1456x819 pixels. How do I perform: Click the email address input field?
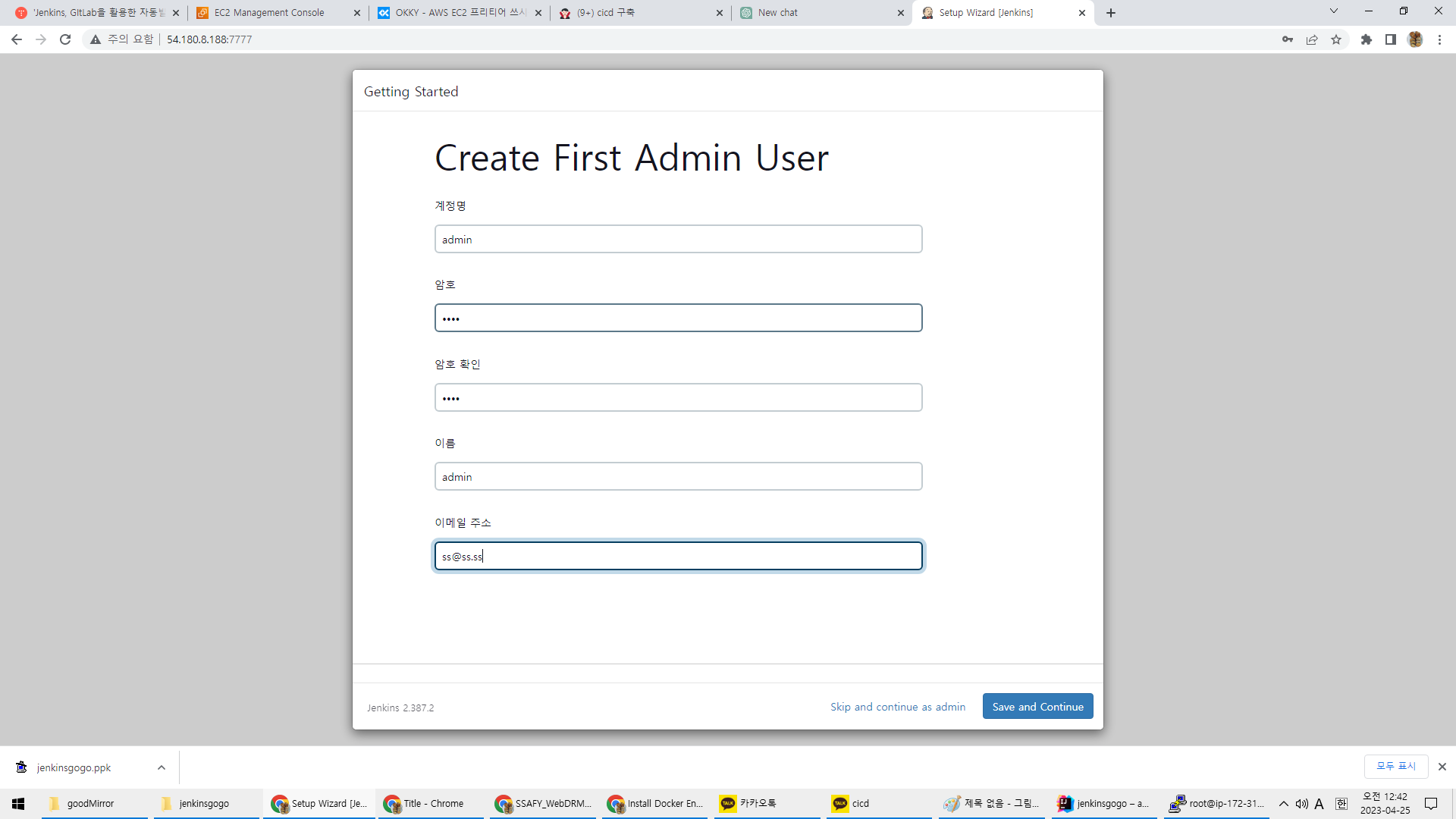pyautogui.click(x=678, y=556)
